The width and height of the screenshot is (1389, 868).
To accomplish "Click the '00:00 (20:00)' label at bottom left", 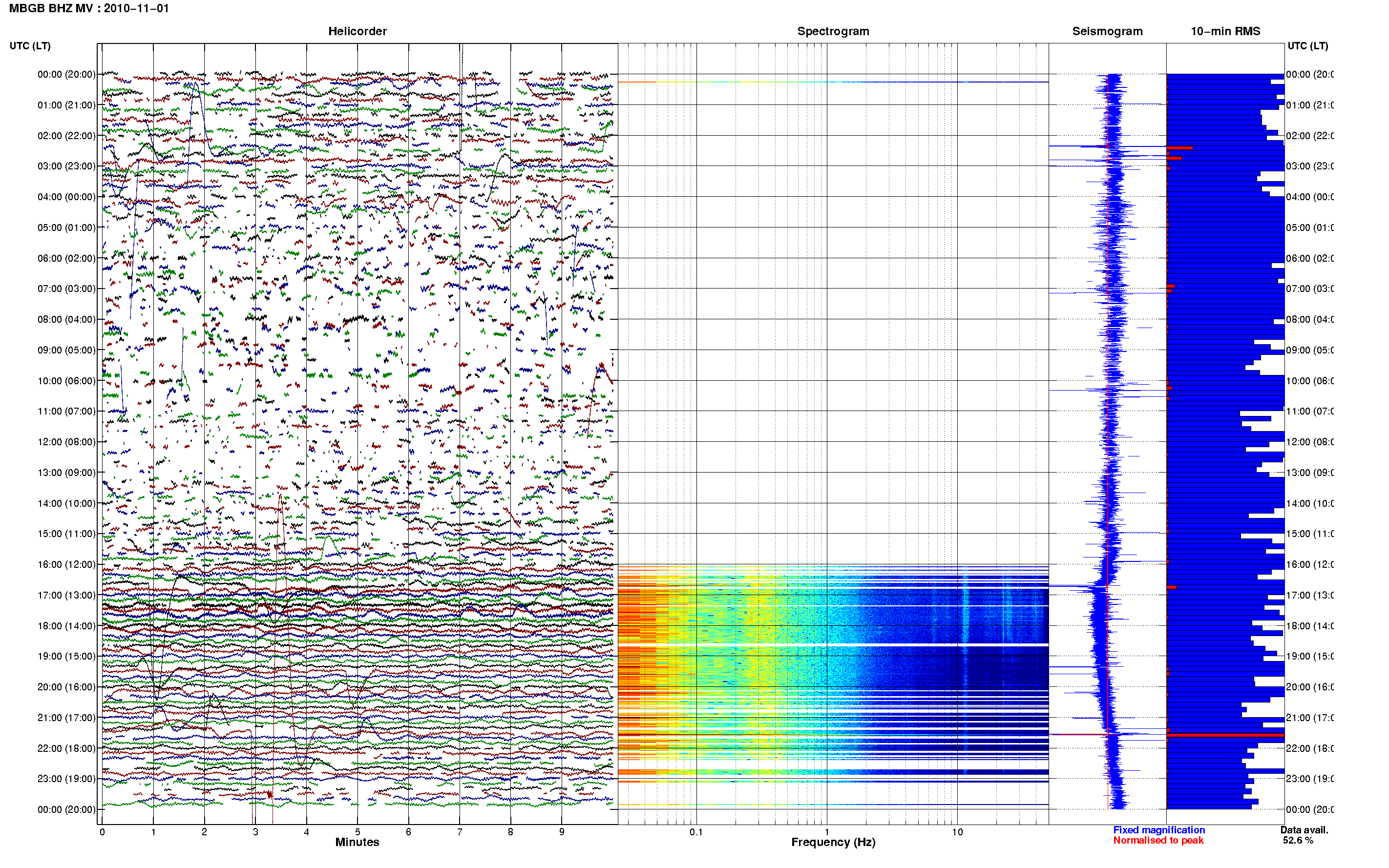I will coord(66,809).
